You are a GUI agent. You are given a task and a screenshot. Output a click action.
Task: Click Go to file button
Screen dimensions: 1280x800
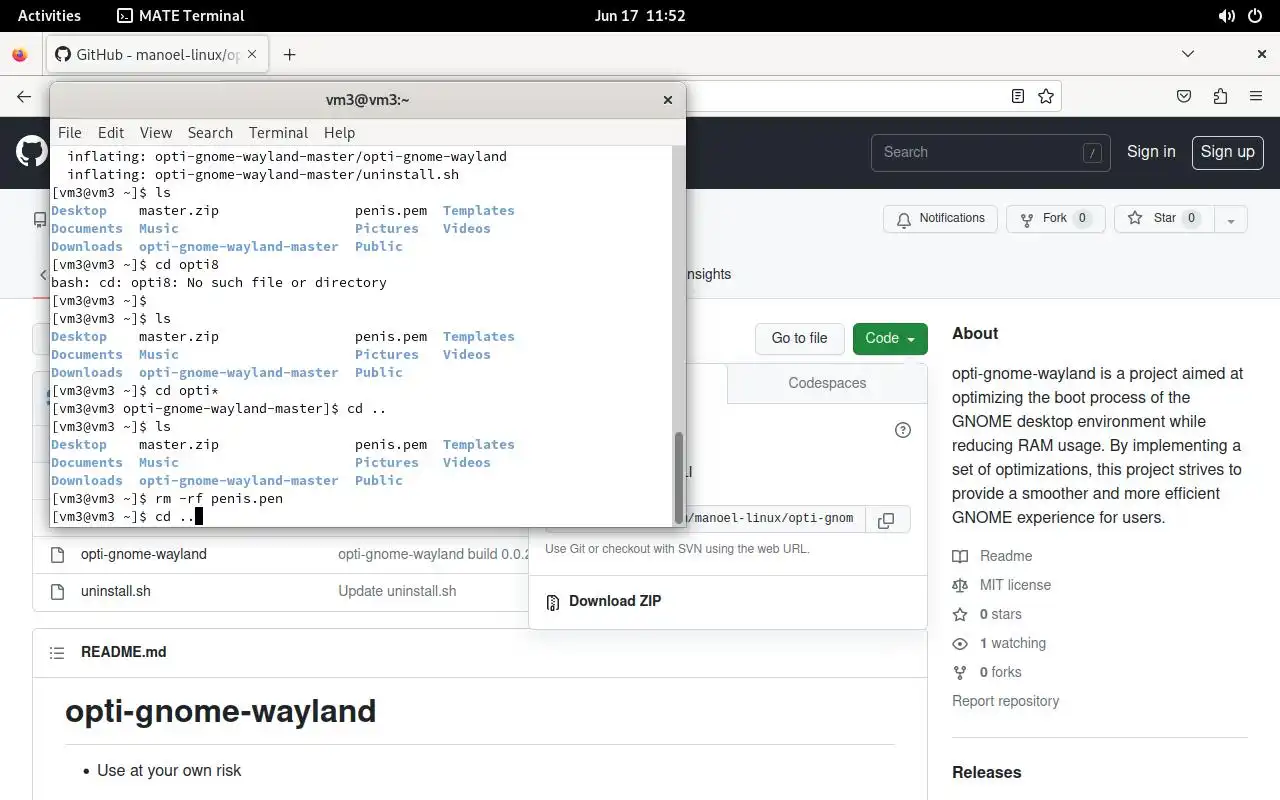[799, 338]
